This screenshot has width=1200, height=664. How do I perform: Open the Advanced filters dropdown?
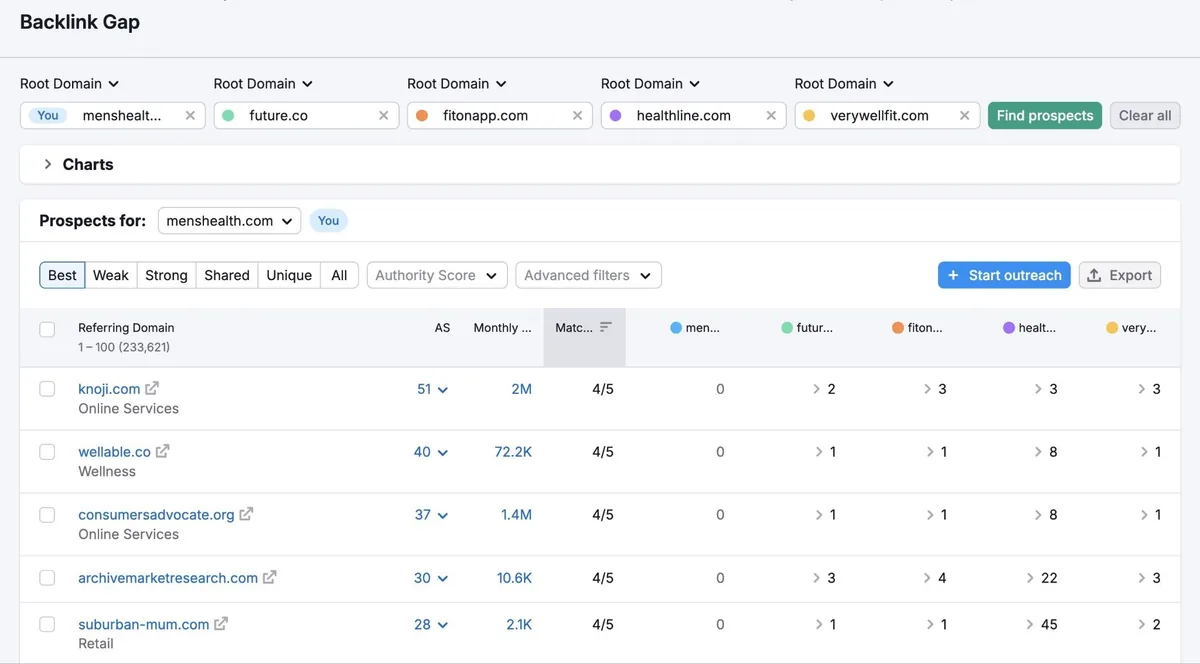pos(588,275)
